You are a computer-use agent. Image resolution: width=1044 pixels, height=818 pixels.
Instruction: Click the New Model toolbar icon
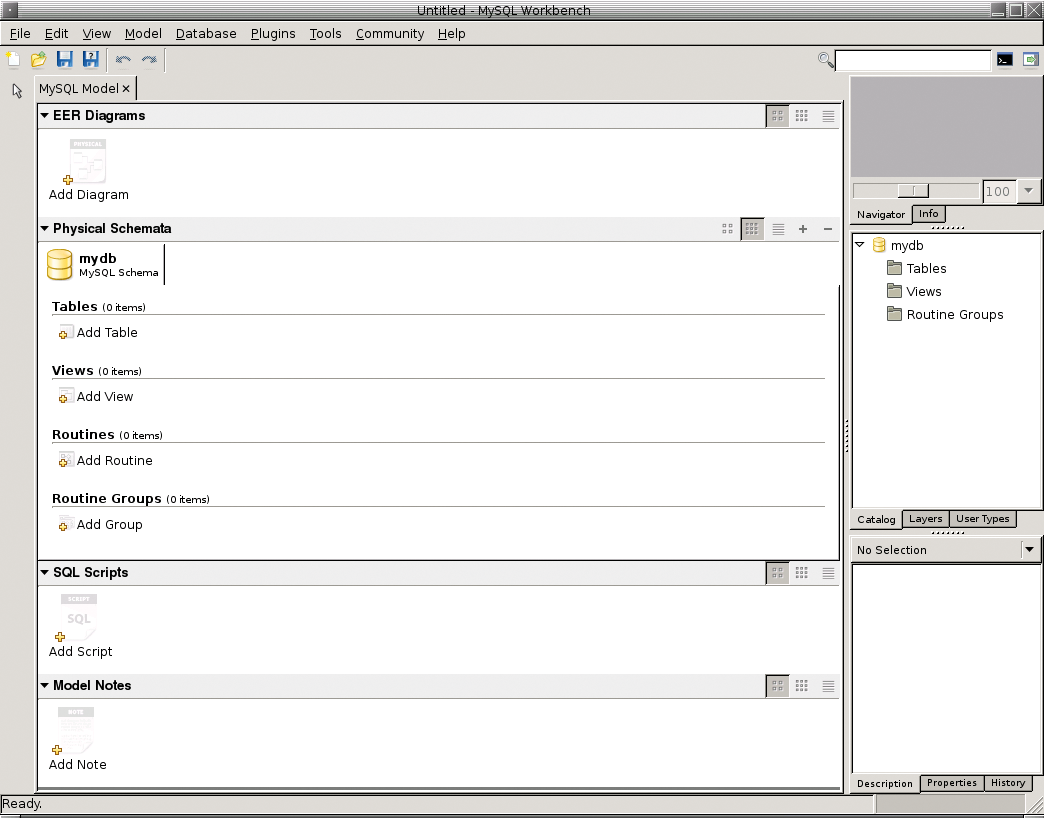(x=13, y=60)
